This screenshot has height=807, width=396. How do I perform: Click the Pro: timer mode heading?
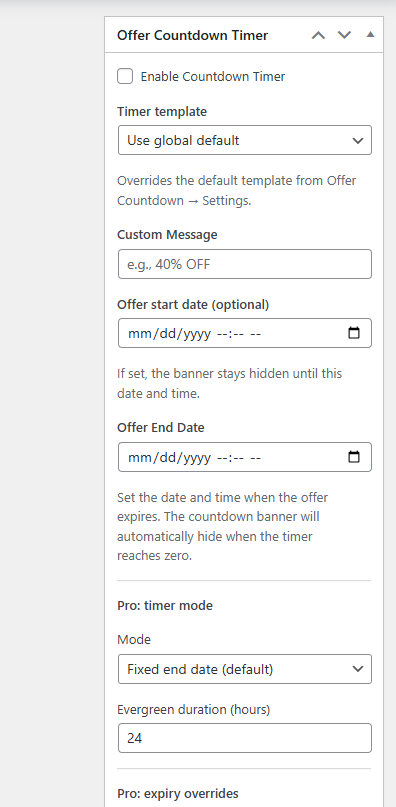(165, 605)
